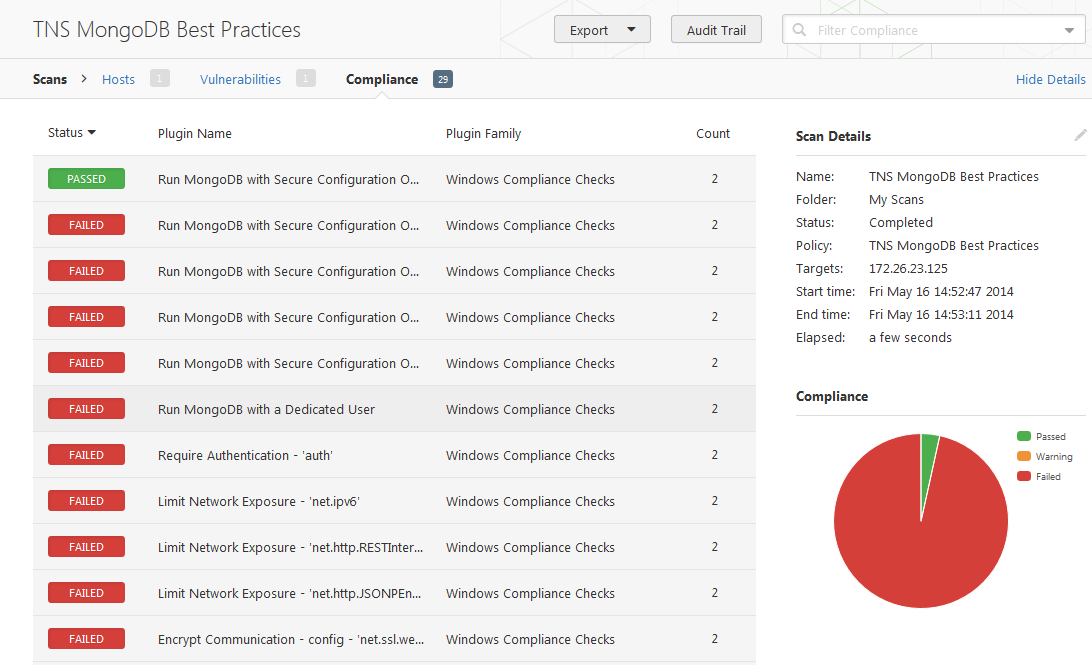Click the start time 'Fri May 16 14:52:47 2014'
Screen dimensions: 1092x665
click(941, 292)
